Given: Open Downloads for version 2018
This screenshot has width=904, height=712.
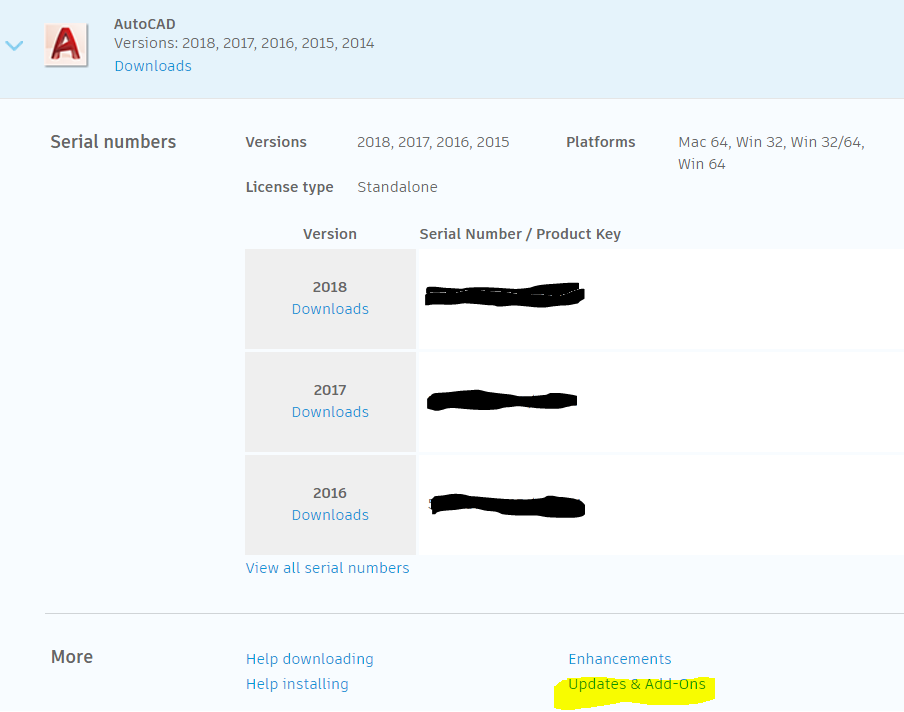Looking at the screenshot, I should coord(330,311).
